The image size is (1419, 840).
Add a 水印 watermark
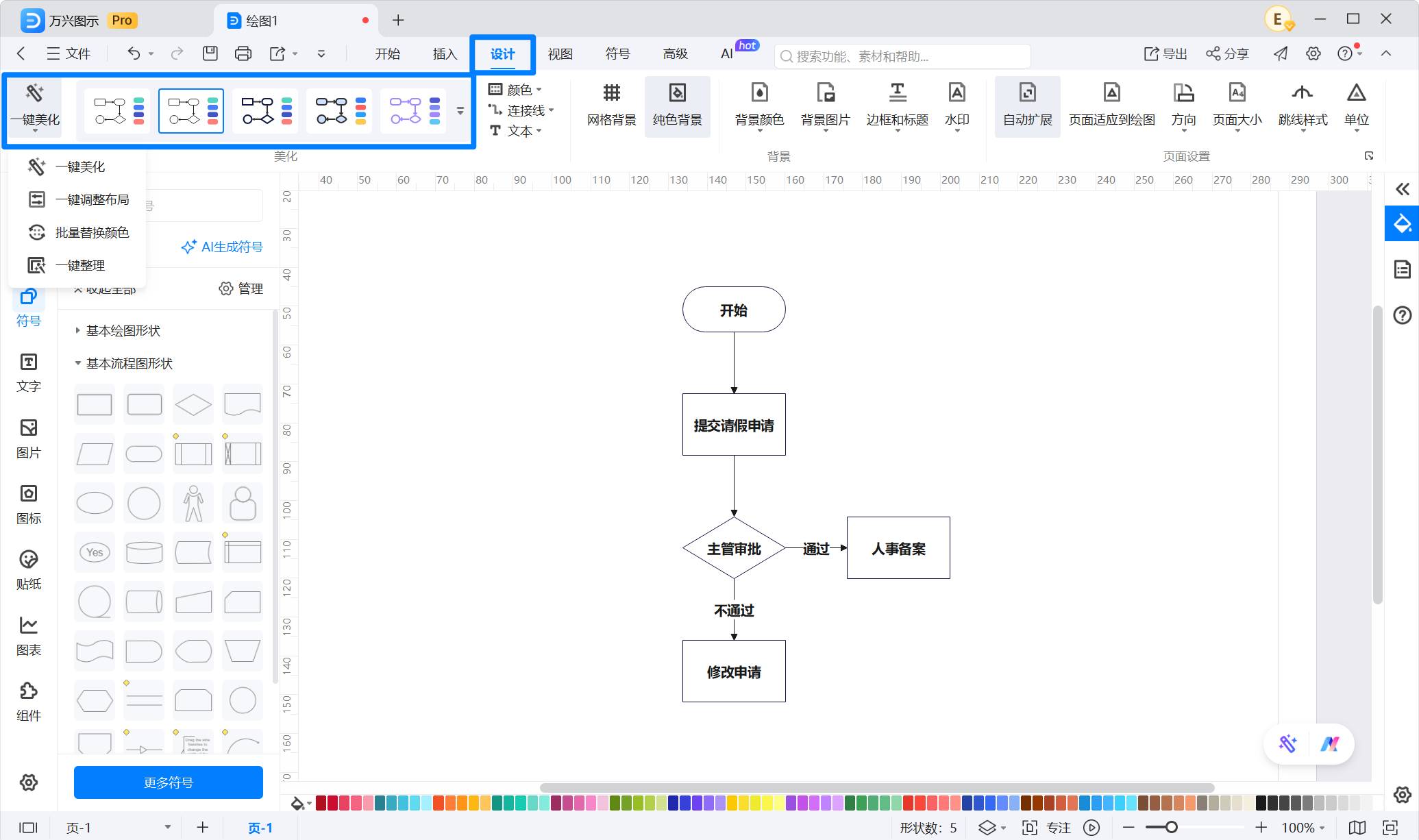(957, 106)
